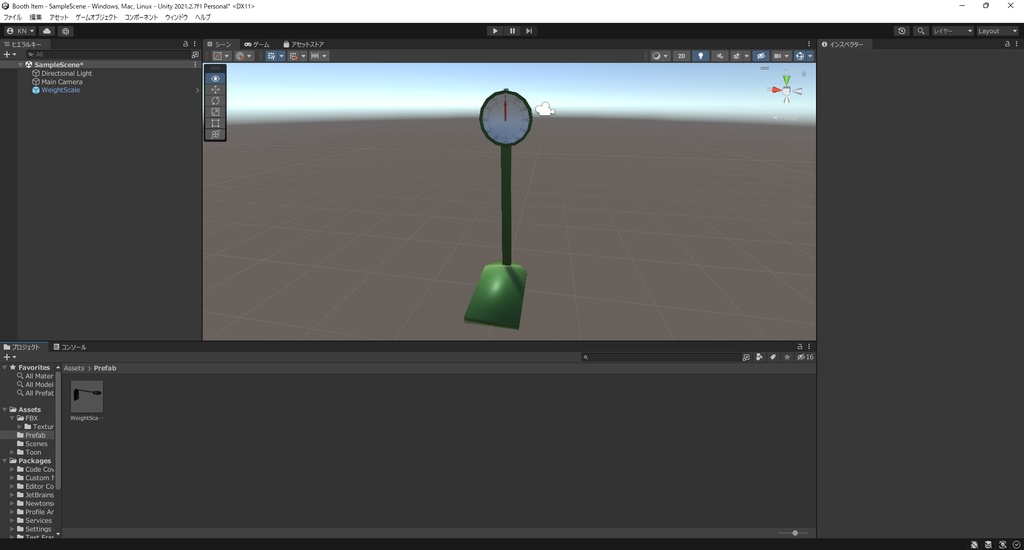Open the Layout dropdown
The width and height of the screenshot is (1024, 550).
[997, 31]
